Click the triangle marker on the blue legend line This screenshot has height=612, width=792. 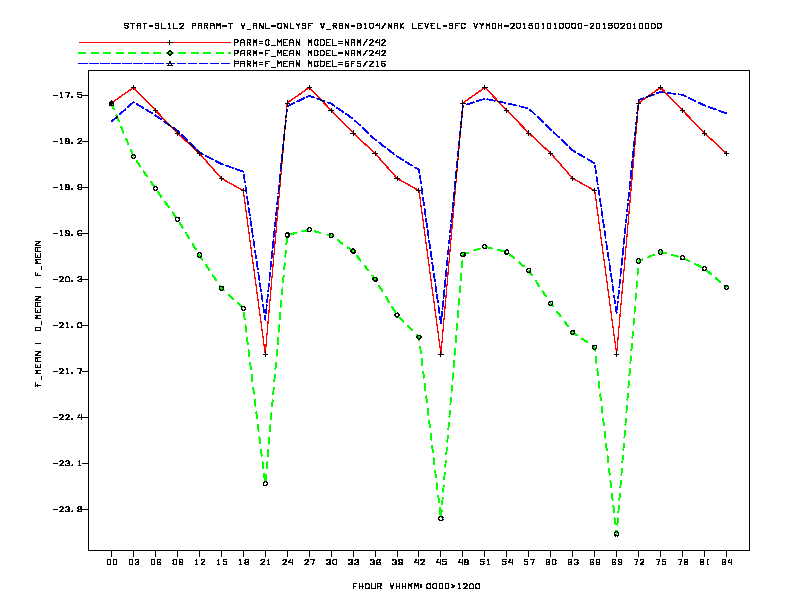[170, 64]
